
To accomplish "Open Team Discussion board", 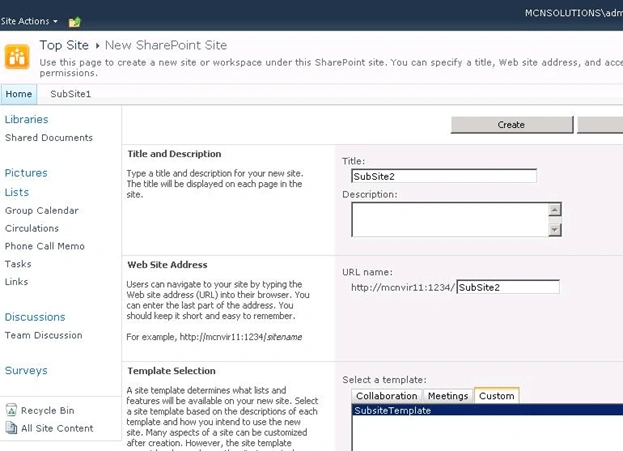I will [44, 335].
